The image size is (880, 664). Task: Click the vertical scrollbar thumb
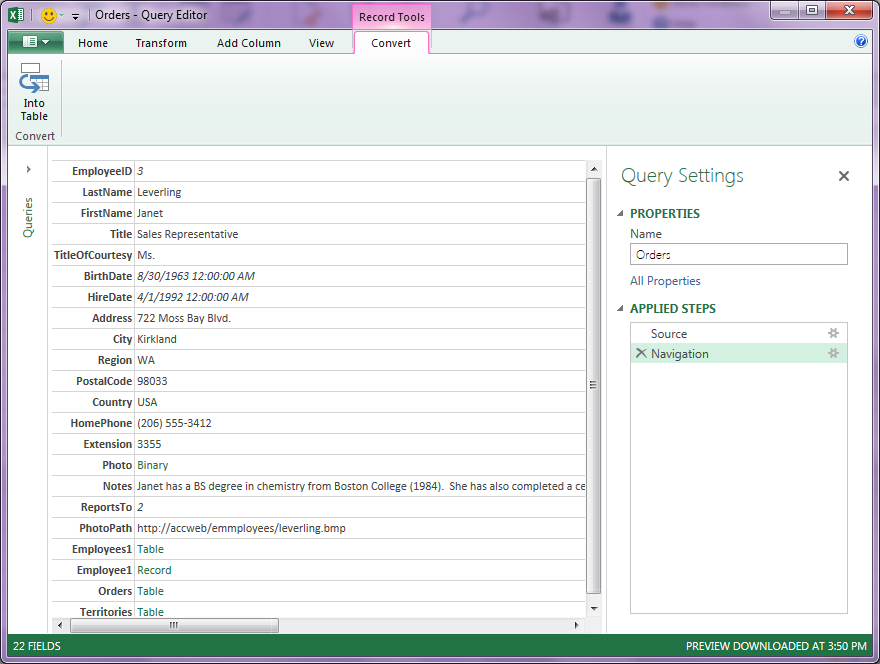tap(594, 386)
